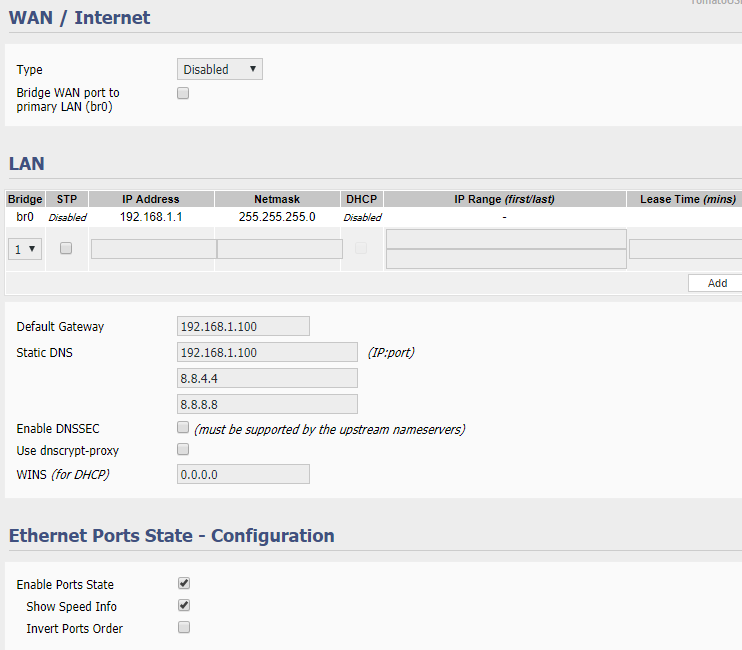The height and width of the screenshot is (650, 742).
Task: Click the new bridge IP Address field
Action: coord(153,249)
